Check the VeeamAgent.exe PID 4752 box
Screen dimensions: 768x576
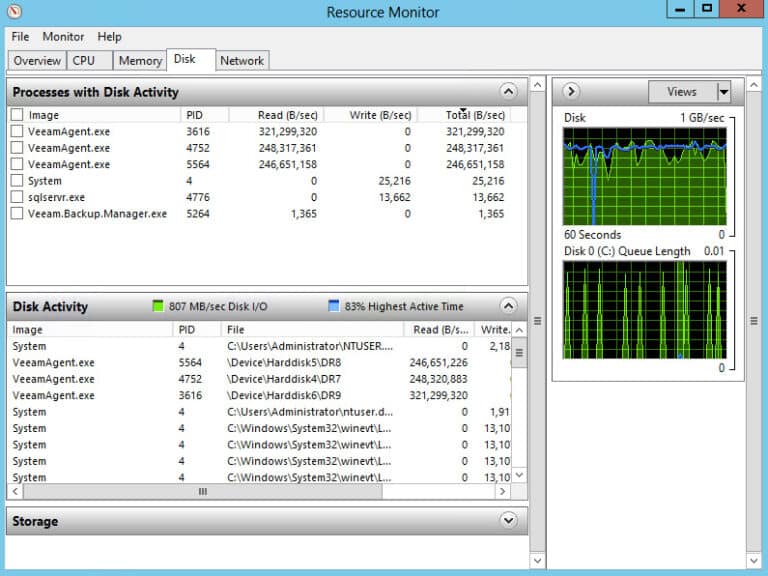point(17,147)
